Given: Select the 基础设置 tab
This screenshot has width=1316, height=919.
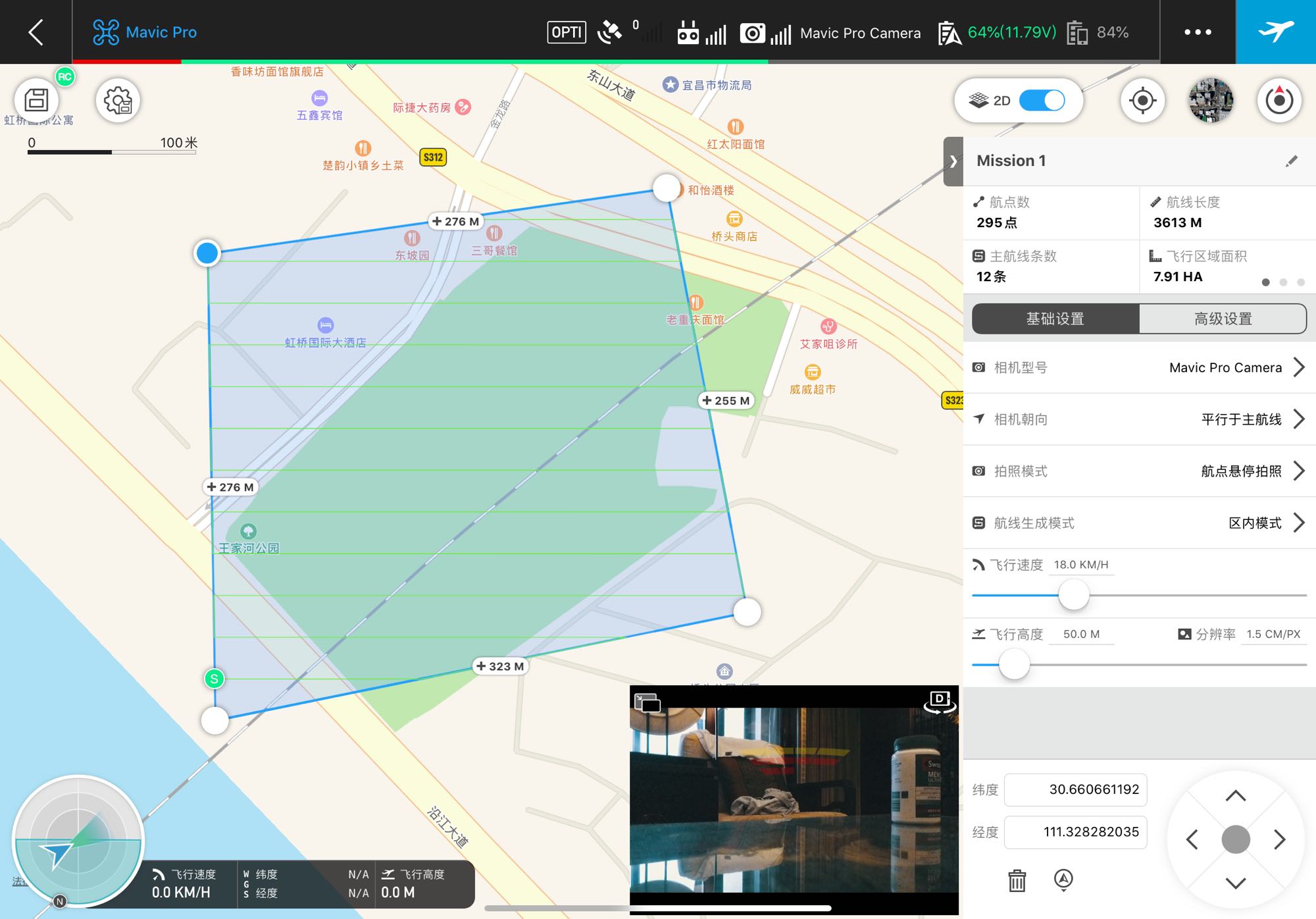Looking at the screenshot, I should tap(1055, 319).
